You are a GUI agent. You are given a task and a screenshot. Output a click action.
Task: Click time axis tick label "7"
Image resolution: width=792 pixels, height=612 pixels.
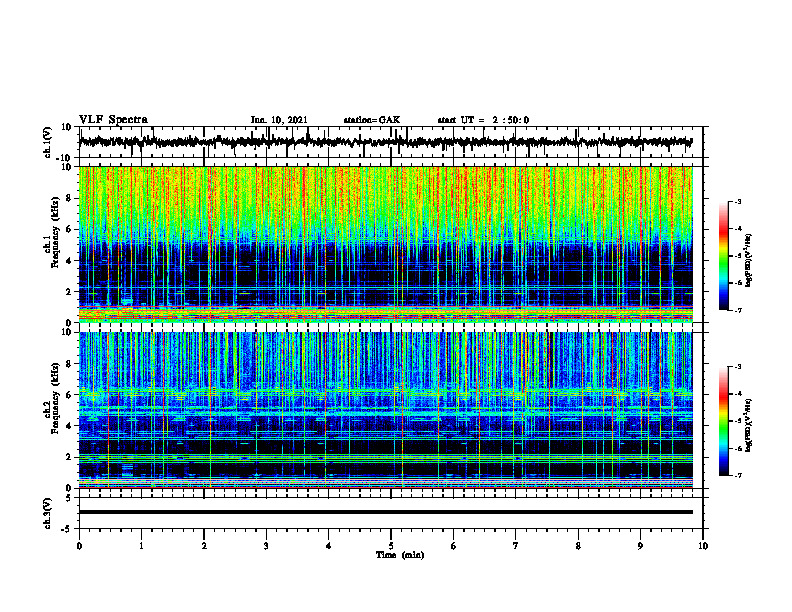[x=516, y=546]
